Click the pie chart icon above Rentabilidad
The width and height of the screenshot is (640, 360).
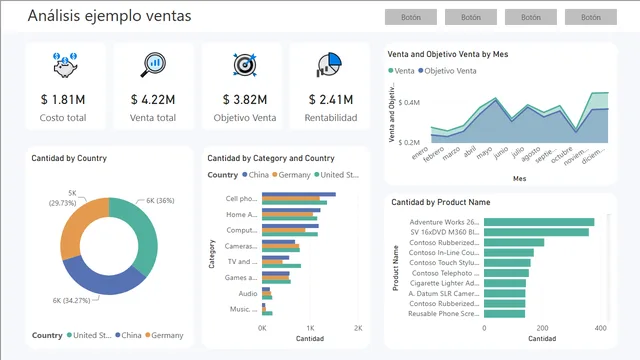(329, 64)
